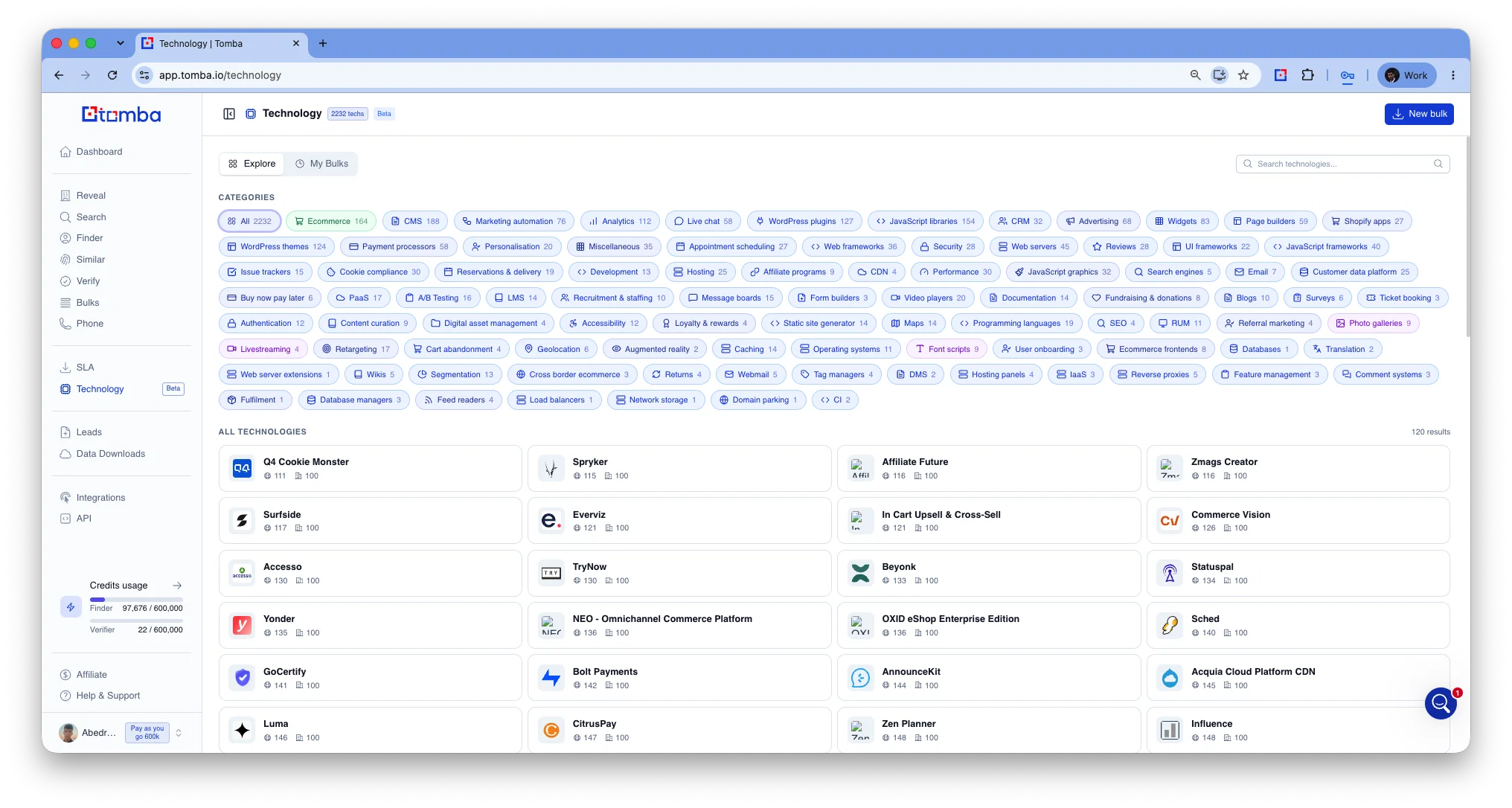Click the Luma star logo
1512x808 pixels.
coord(242,730)
